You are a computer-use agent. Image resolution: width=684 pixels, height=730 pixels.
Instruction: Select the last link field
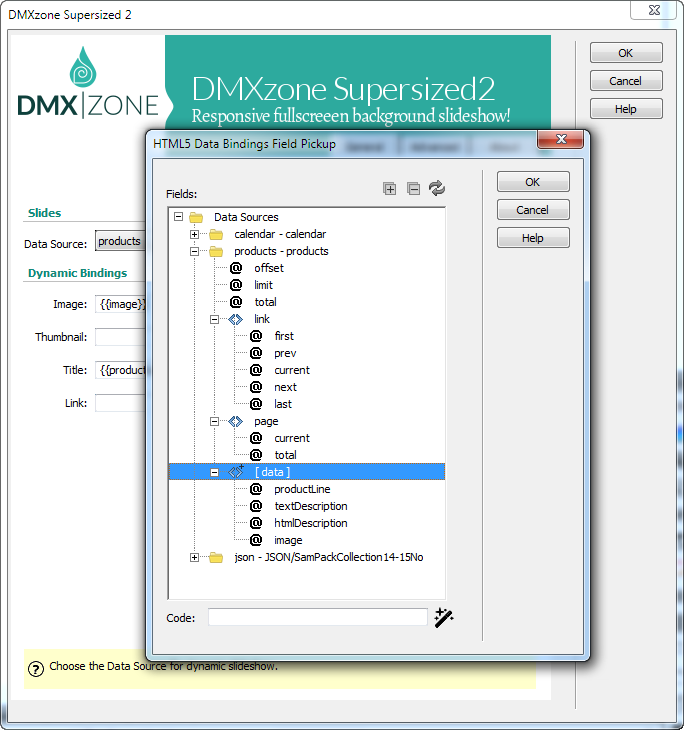click(x=283, y=404)
